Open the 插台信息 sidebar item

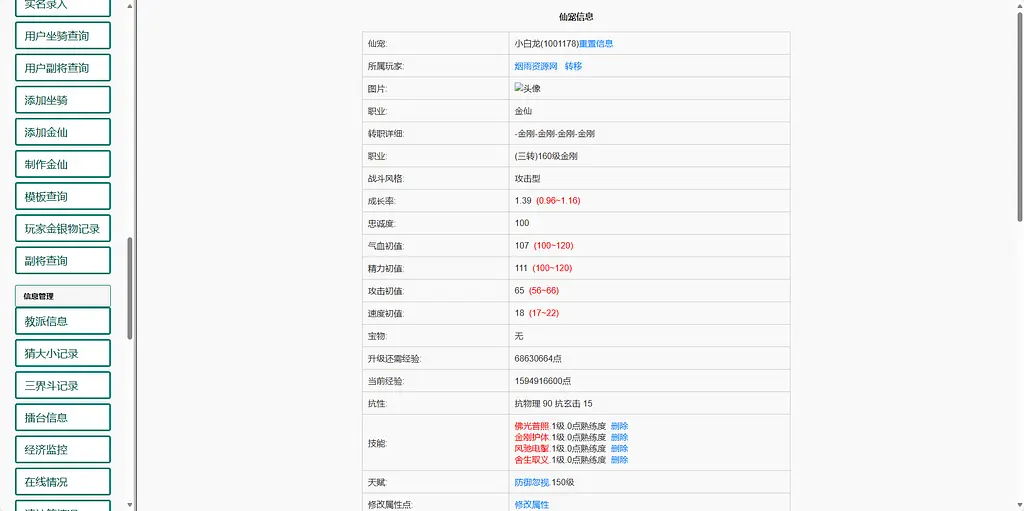click(63, 417)
